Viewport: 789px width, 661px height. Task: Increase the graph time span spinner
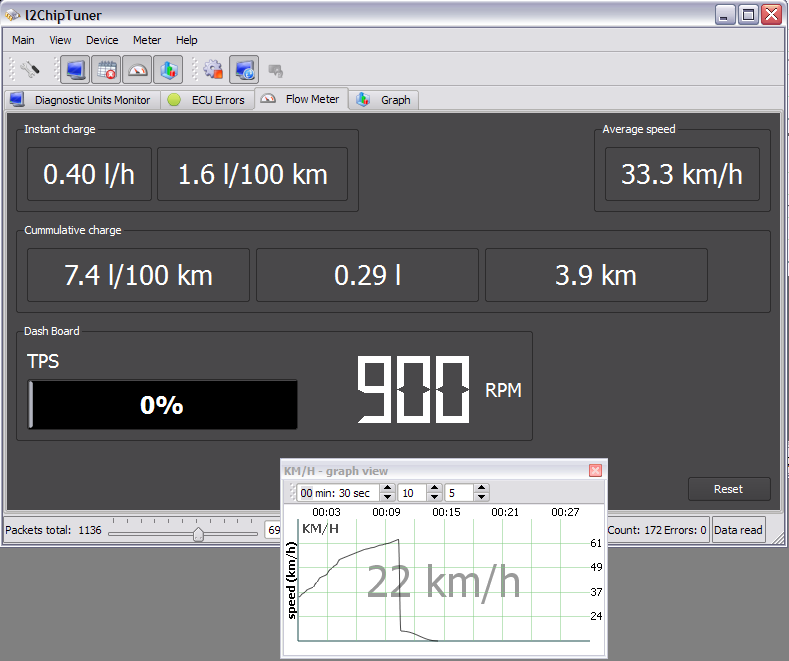click(x=387, y=488)
